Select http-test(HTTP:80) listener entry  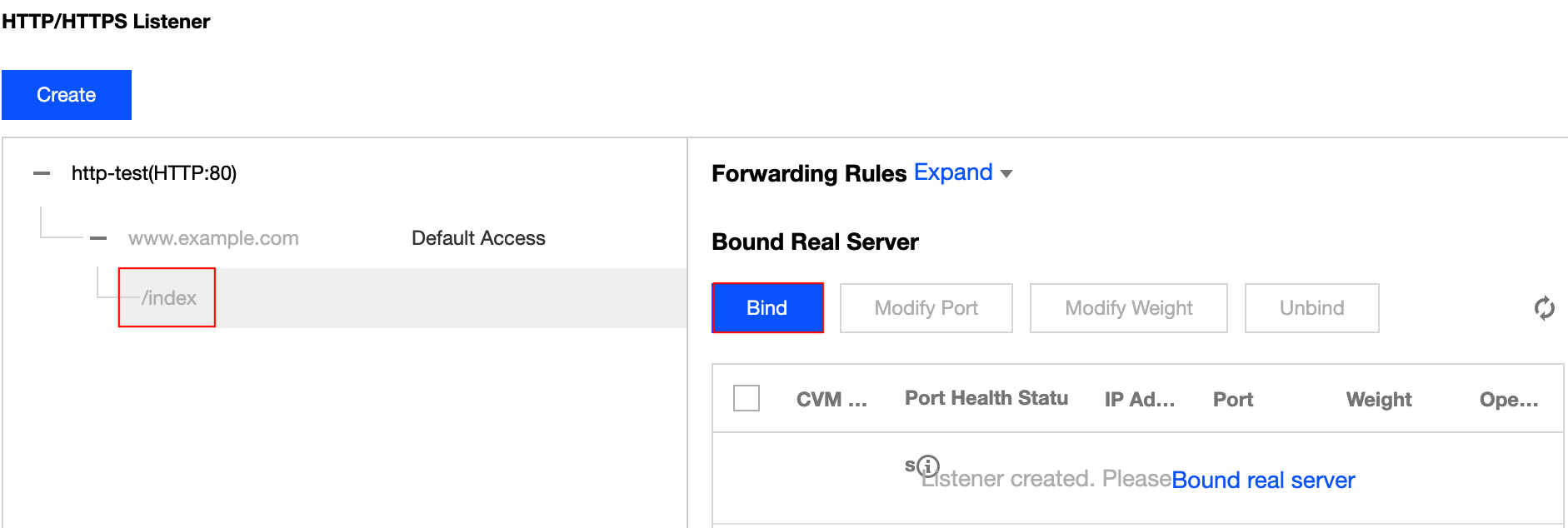coord(154,173)
